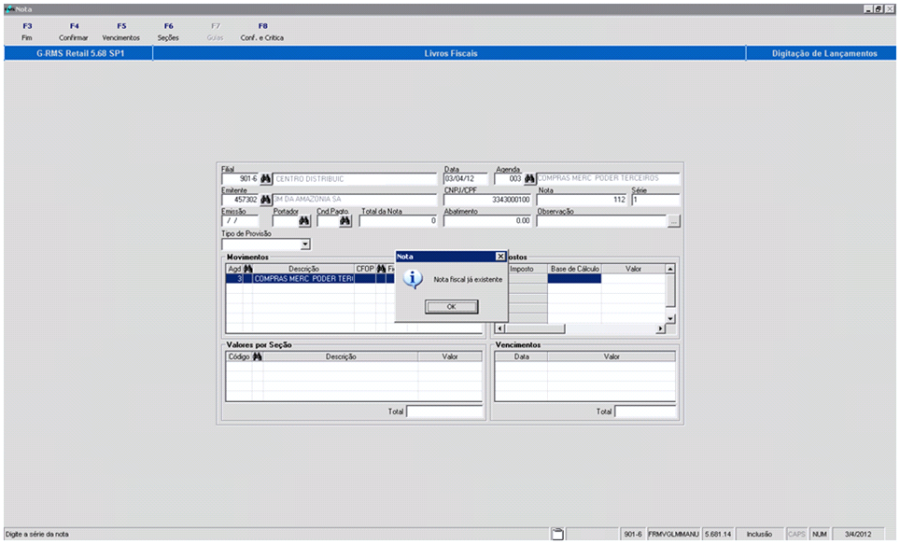Click the highlighted Base de Cálculo cell
Screen dimensions: 900x544
tap(575, 279)
